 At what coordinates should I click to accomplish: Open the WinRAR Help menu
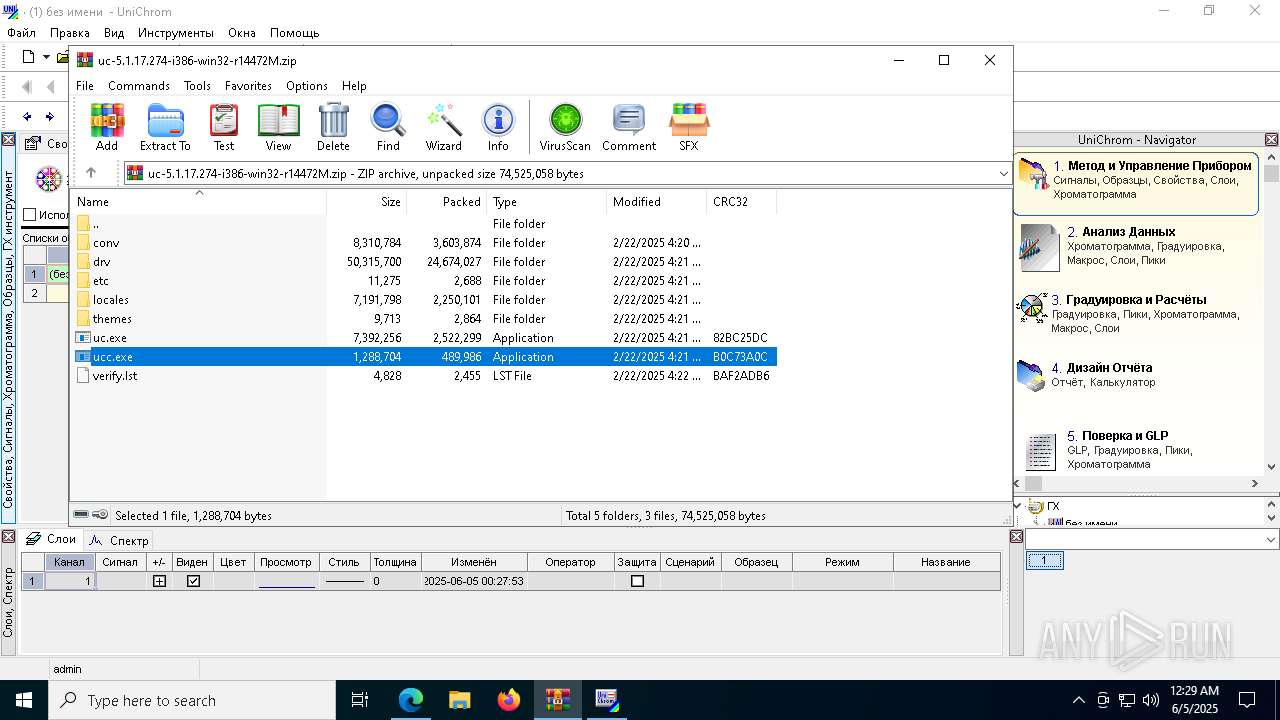pos(354,86)
